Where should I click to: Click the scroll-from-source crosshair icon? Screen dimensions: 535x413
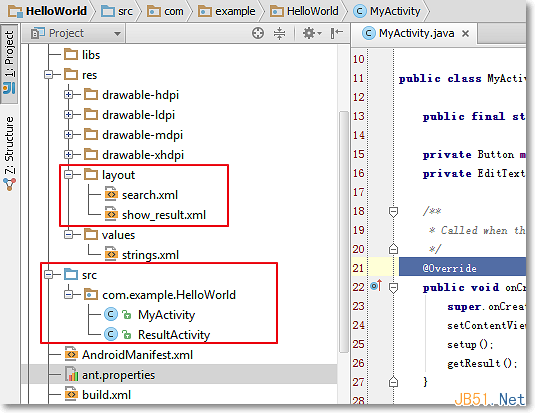coord(258,33)
